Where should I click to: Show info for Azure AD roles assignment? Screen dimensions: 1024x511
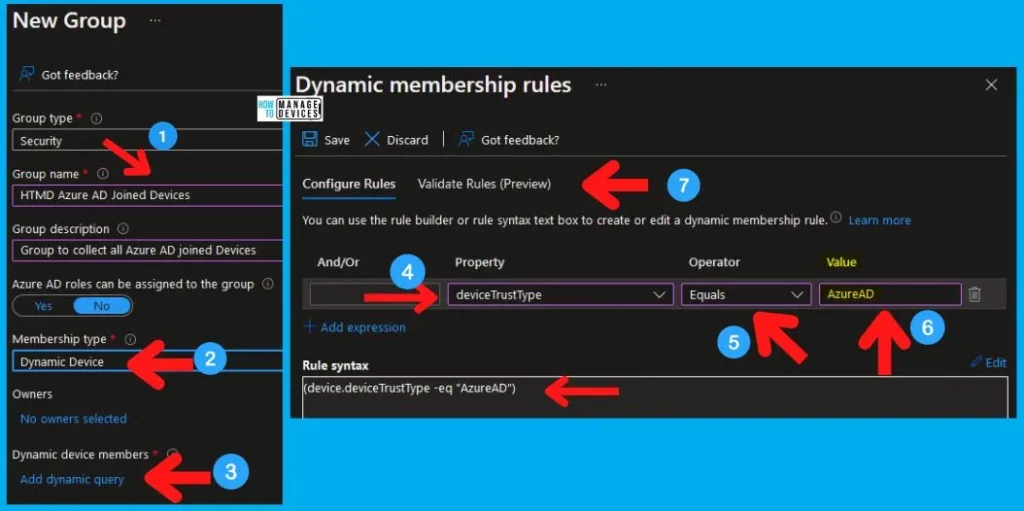coord(267,284)
